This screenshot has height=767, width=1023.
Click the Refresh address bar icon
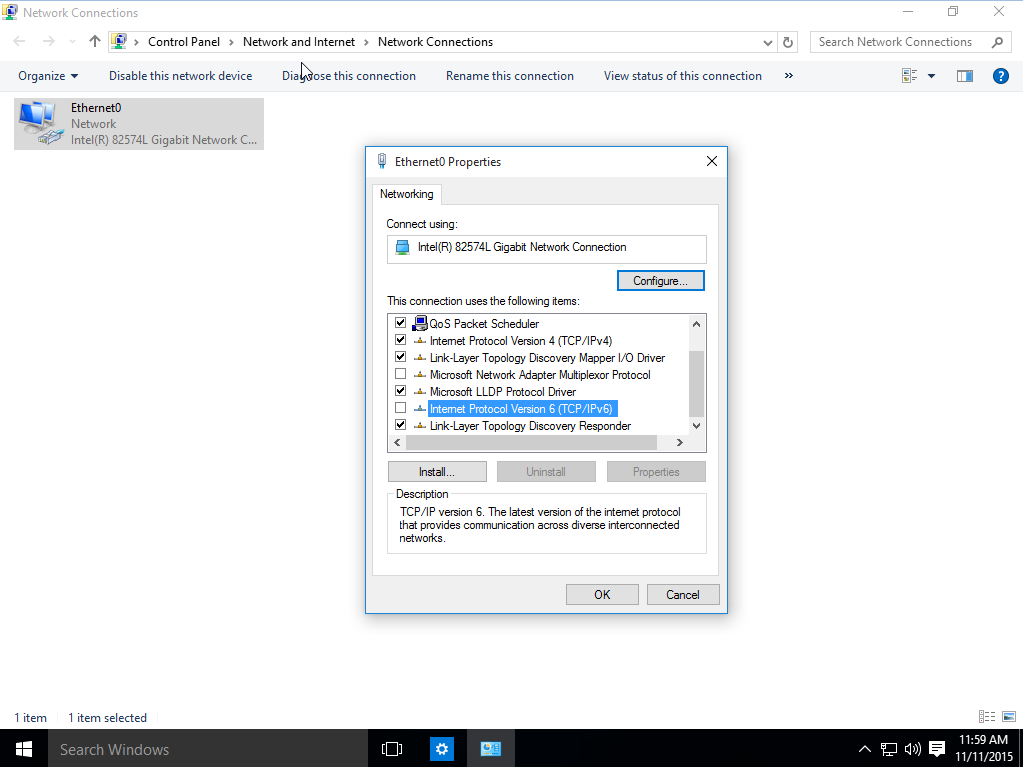tap(788, 42)
